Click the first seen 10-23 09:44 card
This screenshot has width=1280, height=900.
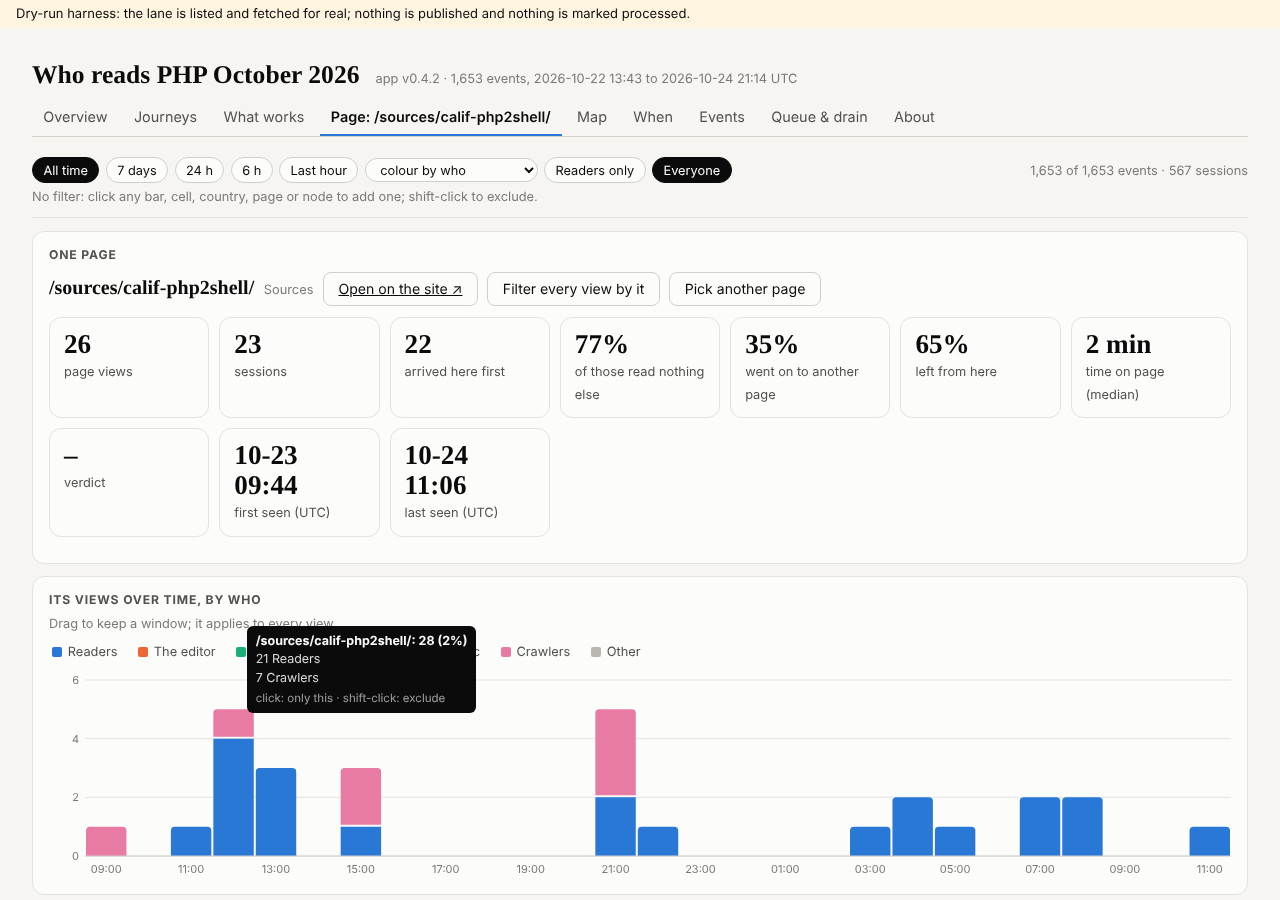[299, 482]
